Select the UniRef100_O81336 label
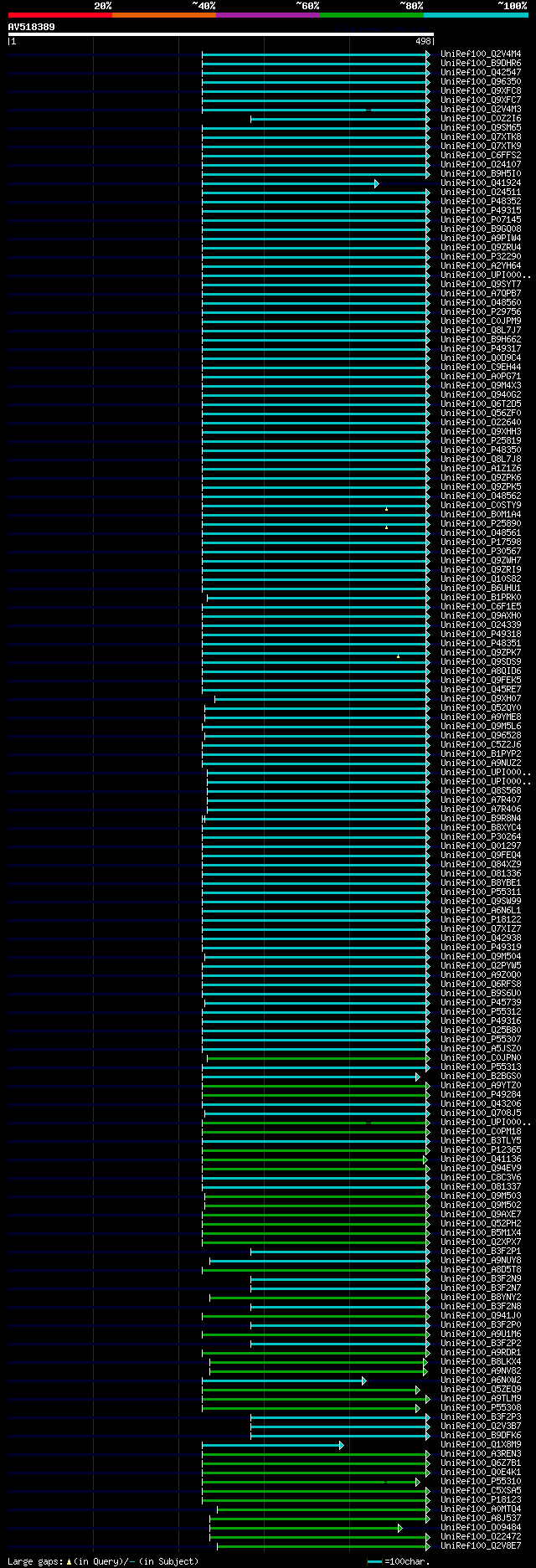 [x=481, y=874]
